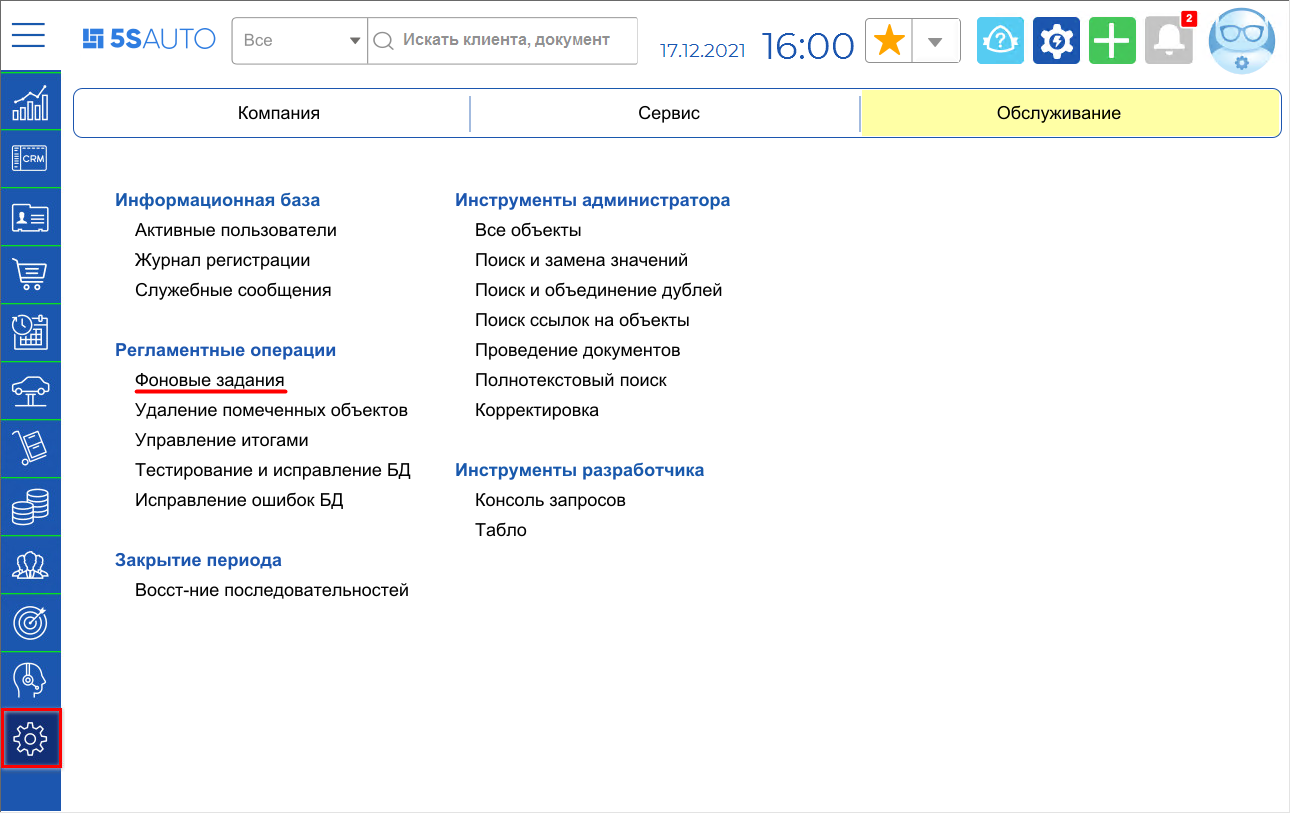Expand the favorites star dropdown arrow
This screenshot has width=1290, height=813.
936,40
